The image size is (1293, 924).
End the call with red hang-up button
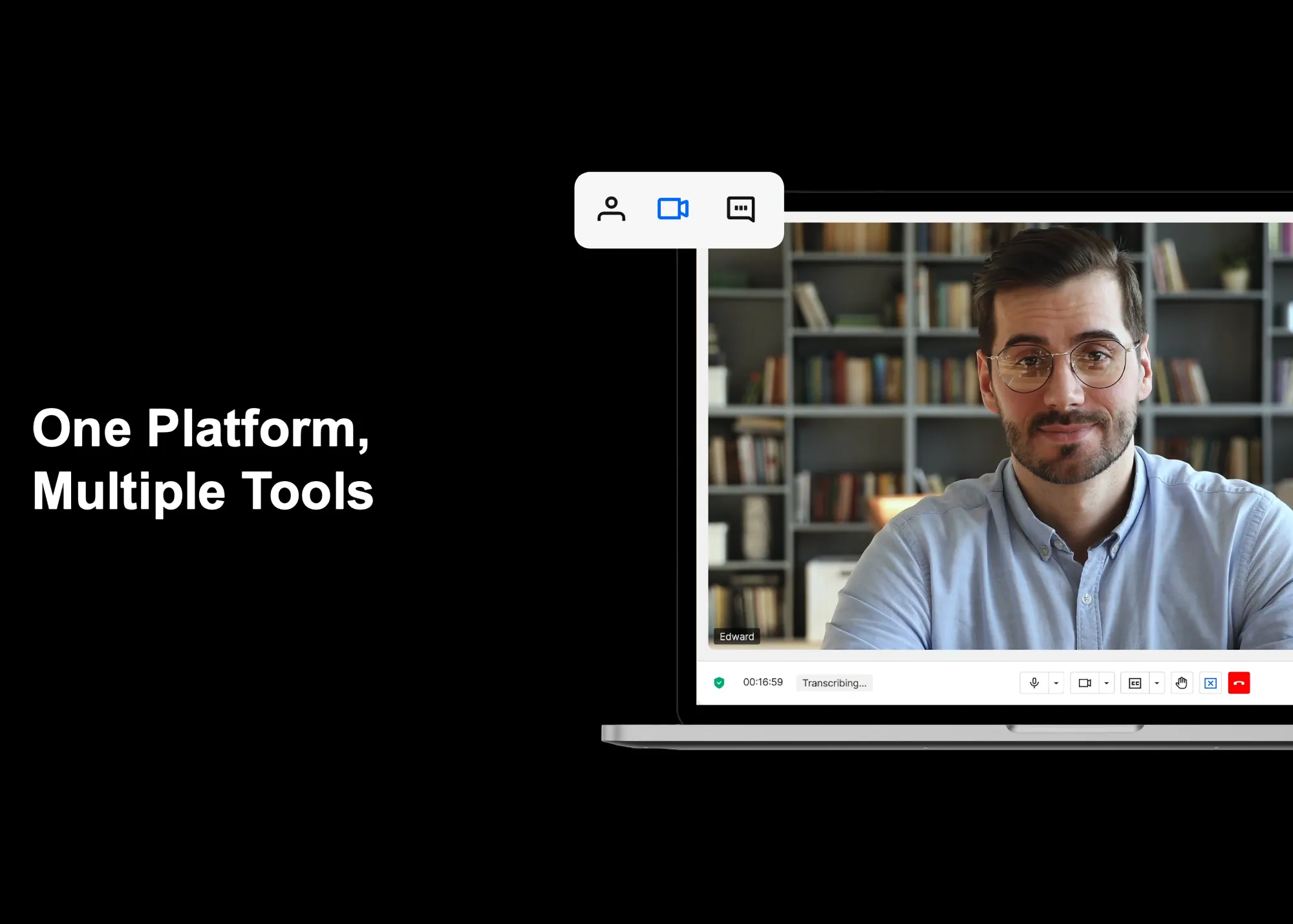pyautogui.click(x=1239, y=683)
